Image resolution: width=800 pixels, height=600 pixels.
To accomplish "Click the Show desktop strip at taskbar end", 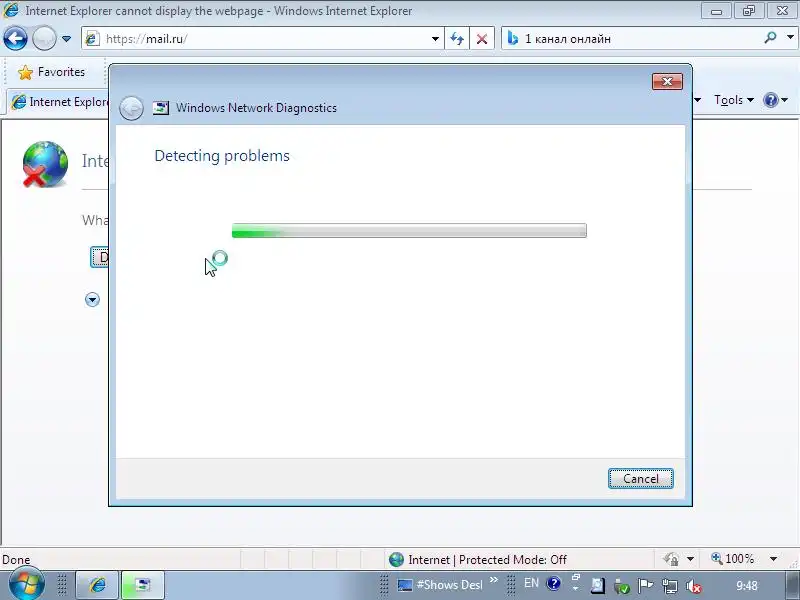I will (791, 585).
